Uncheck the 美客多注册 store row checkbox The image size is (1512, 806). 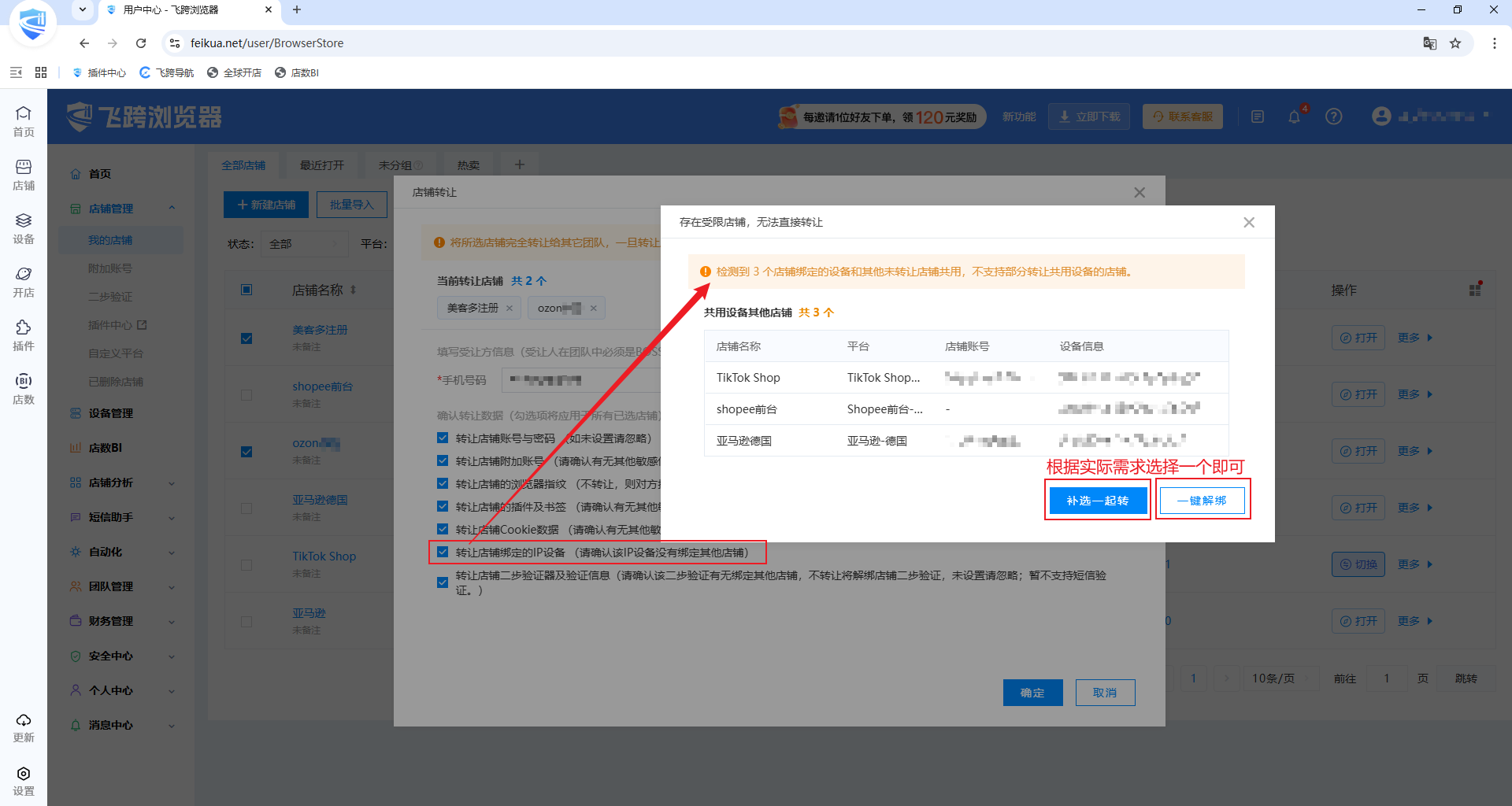point(246,338)
